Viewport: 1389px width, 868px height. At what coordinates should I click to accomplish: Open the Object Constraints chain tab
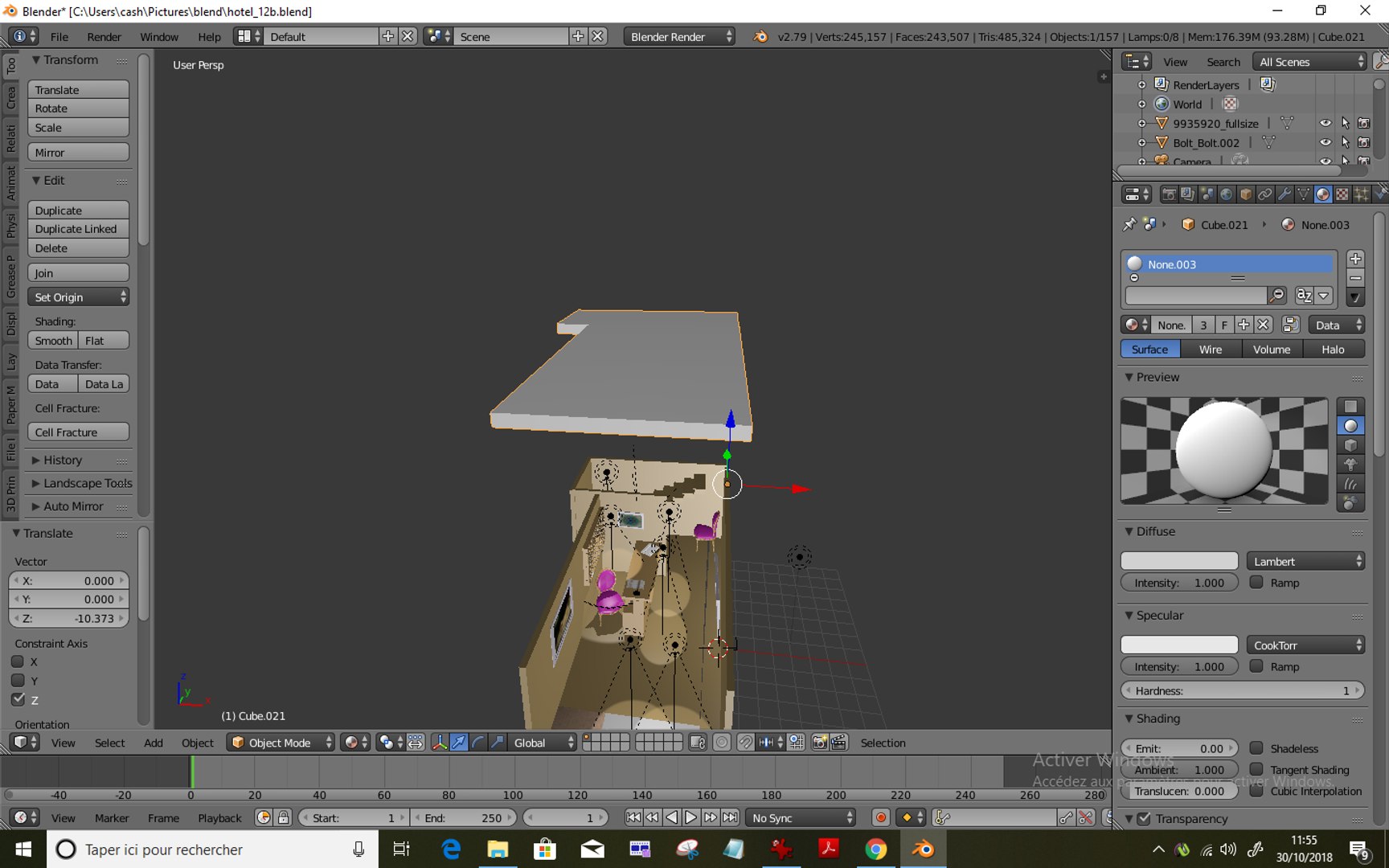click(x=1264, y=194)
